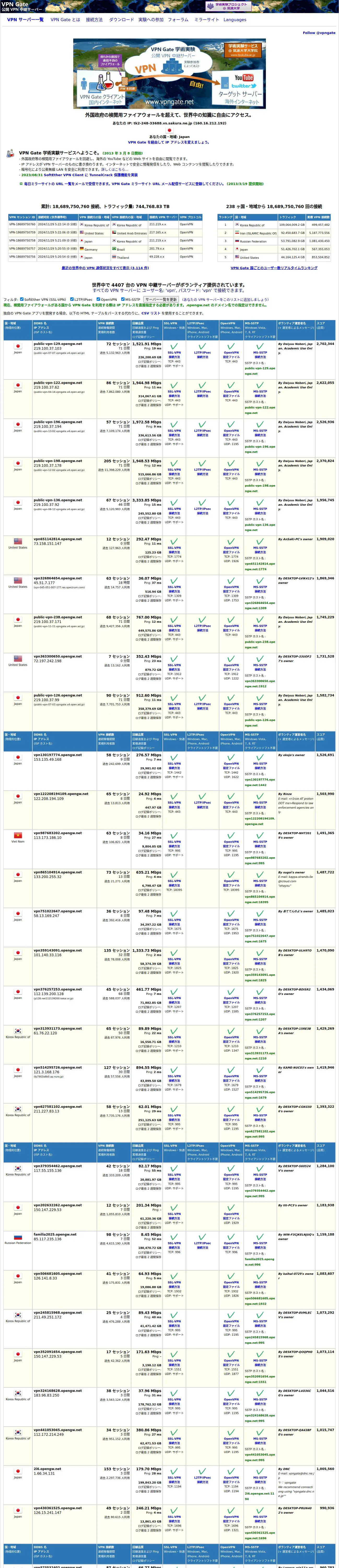Viewport: 339px width, 1568px height.
Task: Click the University of Tsukuba project logo
Action: click(x=228, y=6)
